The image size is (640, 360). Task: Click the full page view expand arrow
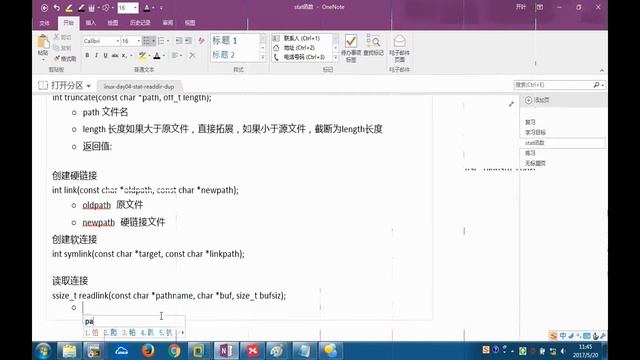[511, 104]
